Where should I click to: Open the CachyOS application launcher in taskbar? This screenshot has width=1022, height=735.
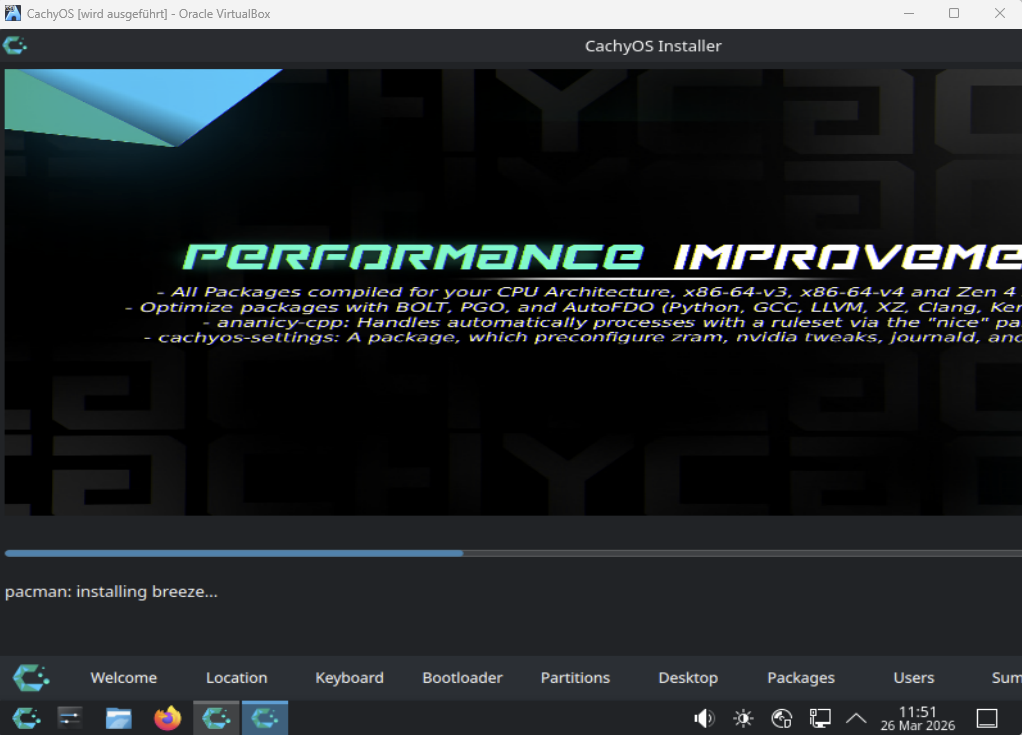click(27, 718)
